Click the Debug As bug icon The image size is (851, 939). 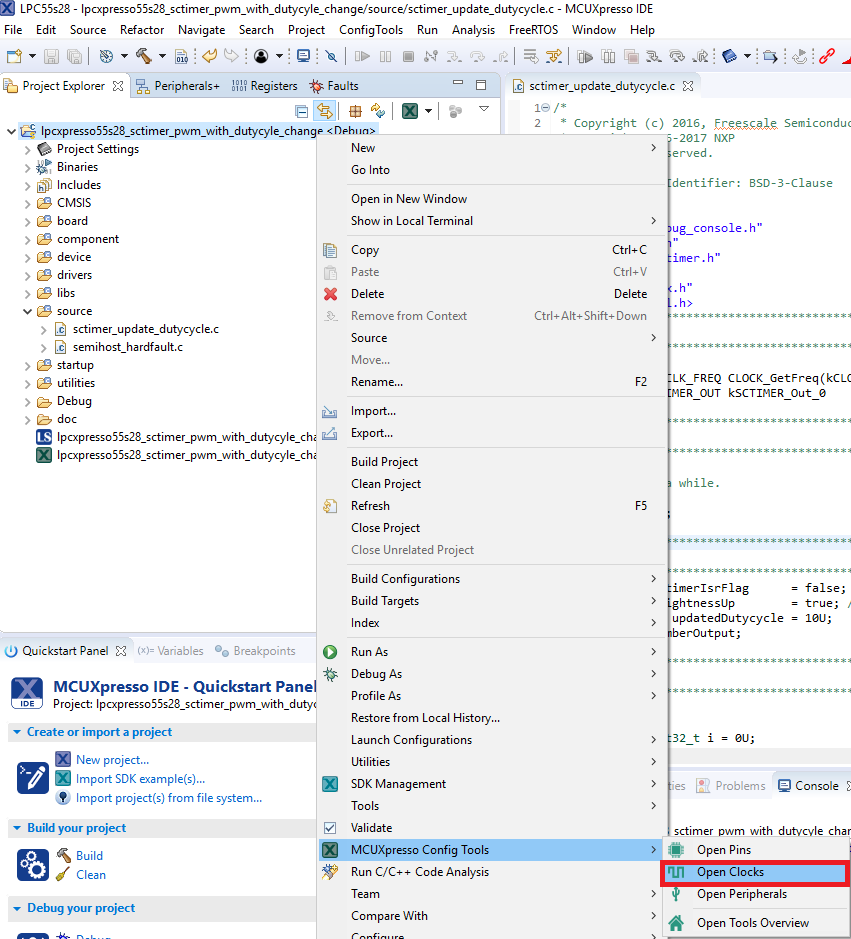coord(330,674)
